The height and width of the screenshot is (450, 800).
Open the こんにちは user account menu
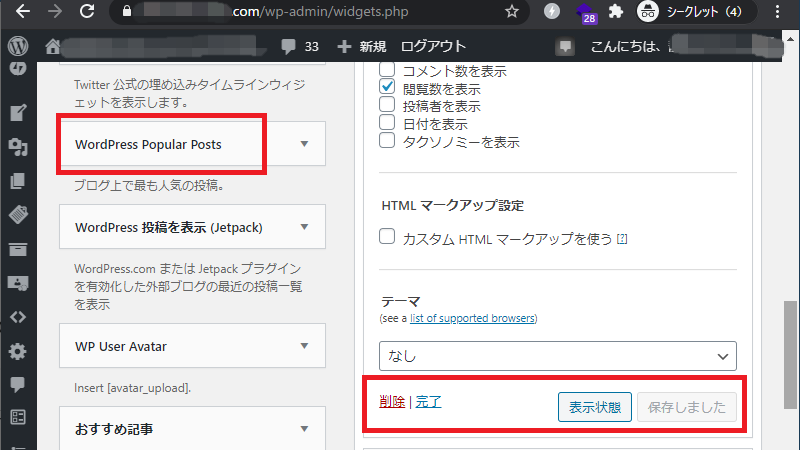(684, 46)
